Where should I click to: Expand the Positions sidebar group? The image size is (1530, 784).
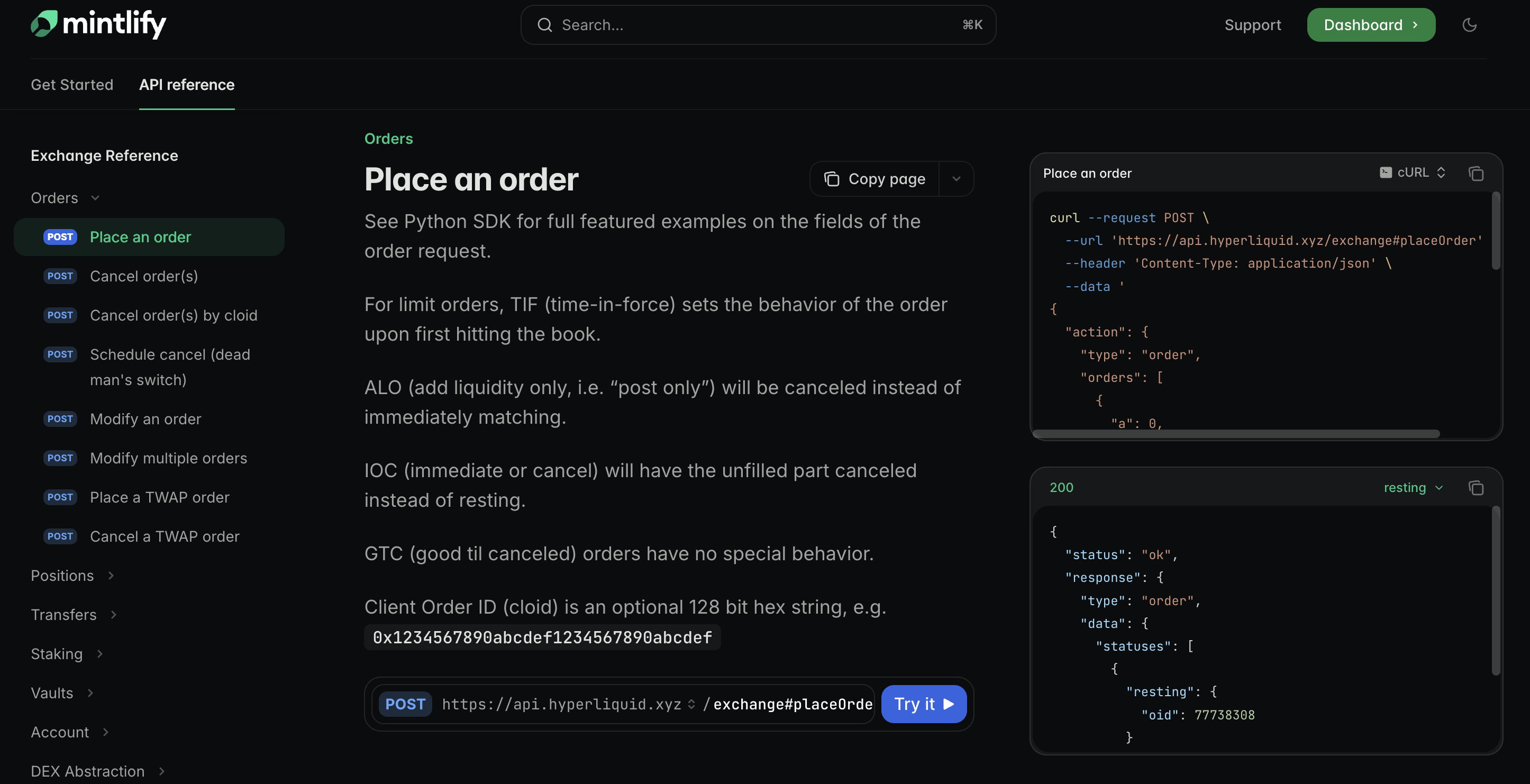tap(72, 576)
